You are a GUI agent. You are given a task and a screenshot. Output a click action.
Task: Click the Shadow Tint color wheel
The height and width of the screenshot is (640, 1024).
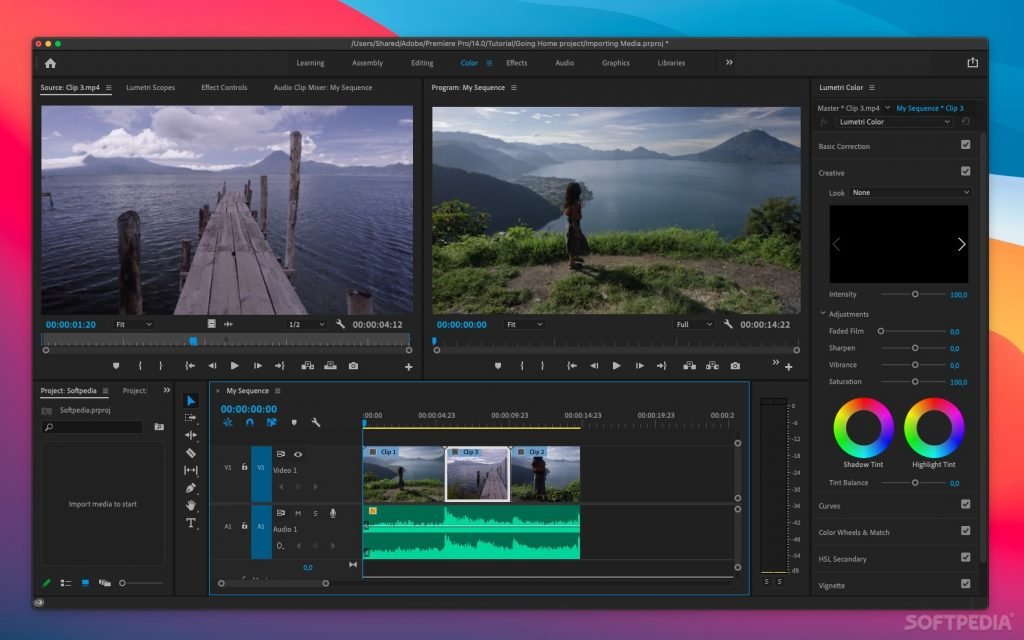tap(863, 428)
